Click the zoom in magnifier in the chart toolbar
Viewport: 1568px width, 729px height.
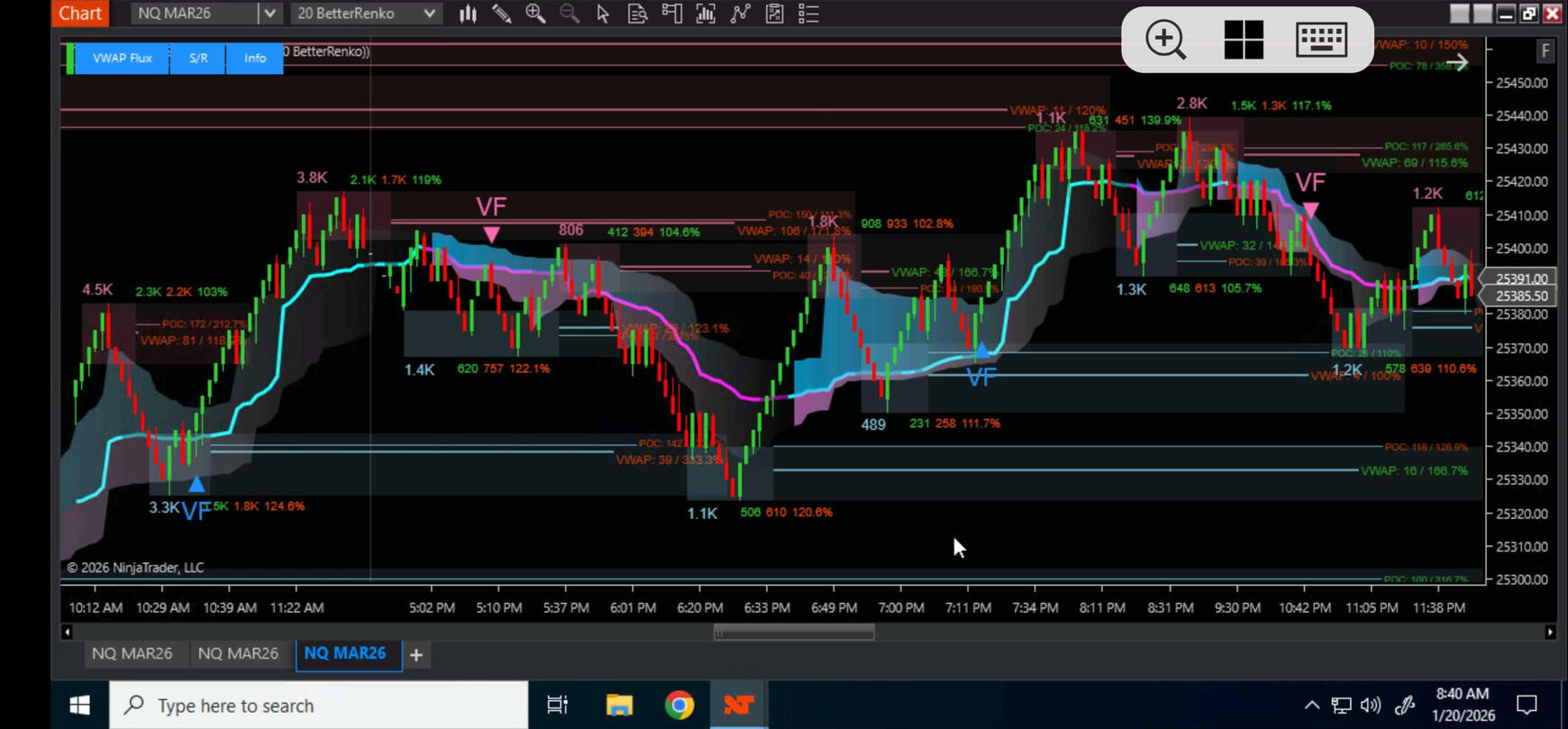pyautogui.click(x=535, y=14)
